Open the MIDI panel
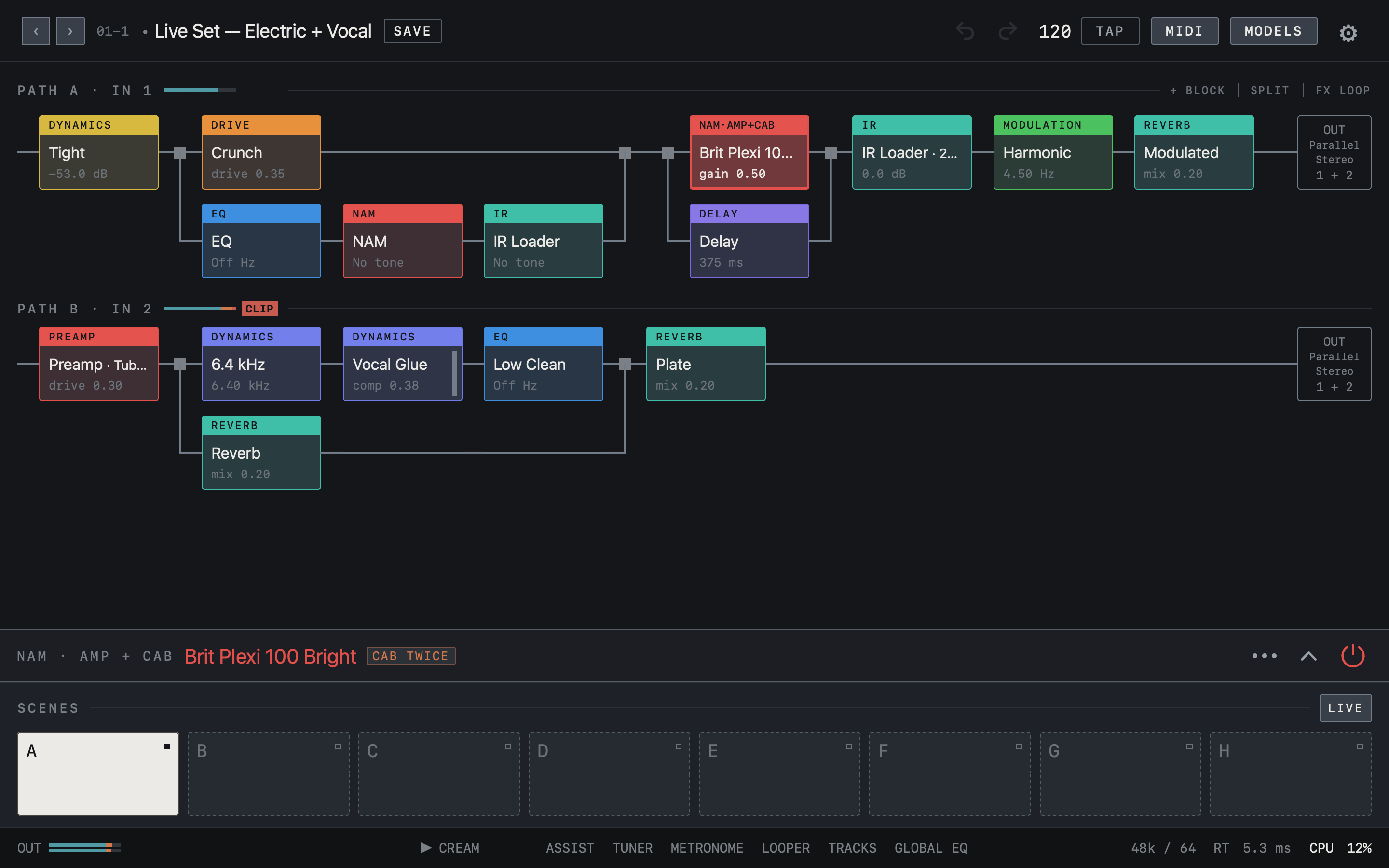Screen dimensions: 1389x868 [1184, 31]
